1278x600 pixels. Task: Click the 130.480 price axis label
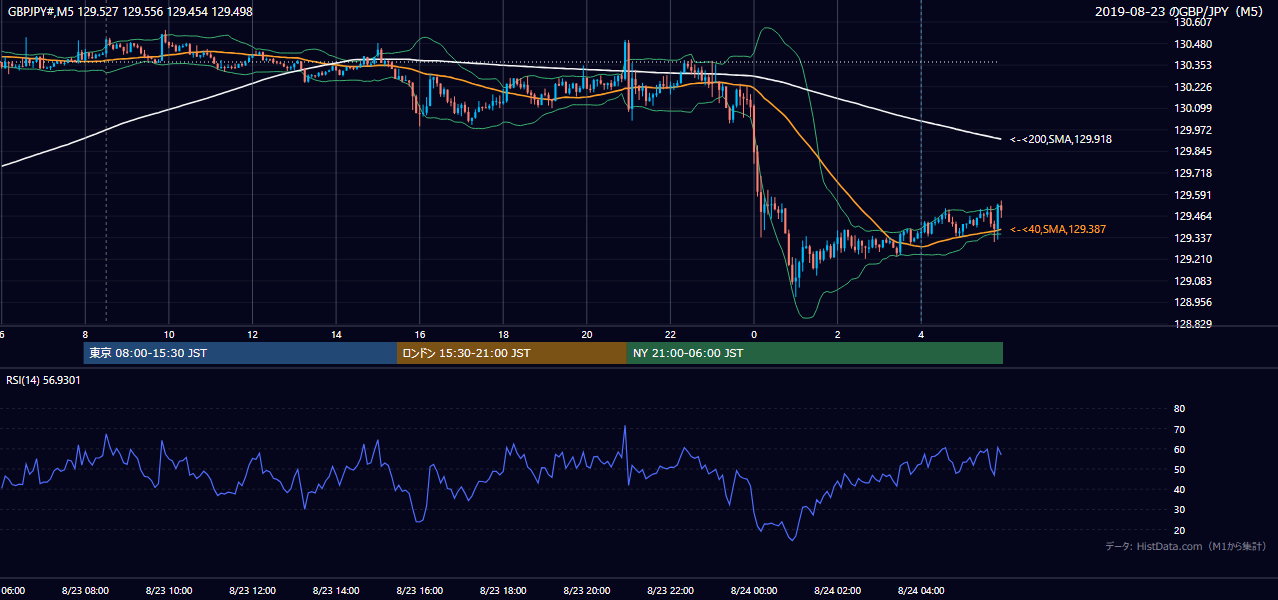pyautogui.click(x=1193, y=44)
